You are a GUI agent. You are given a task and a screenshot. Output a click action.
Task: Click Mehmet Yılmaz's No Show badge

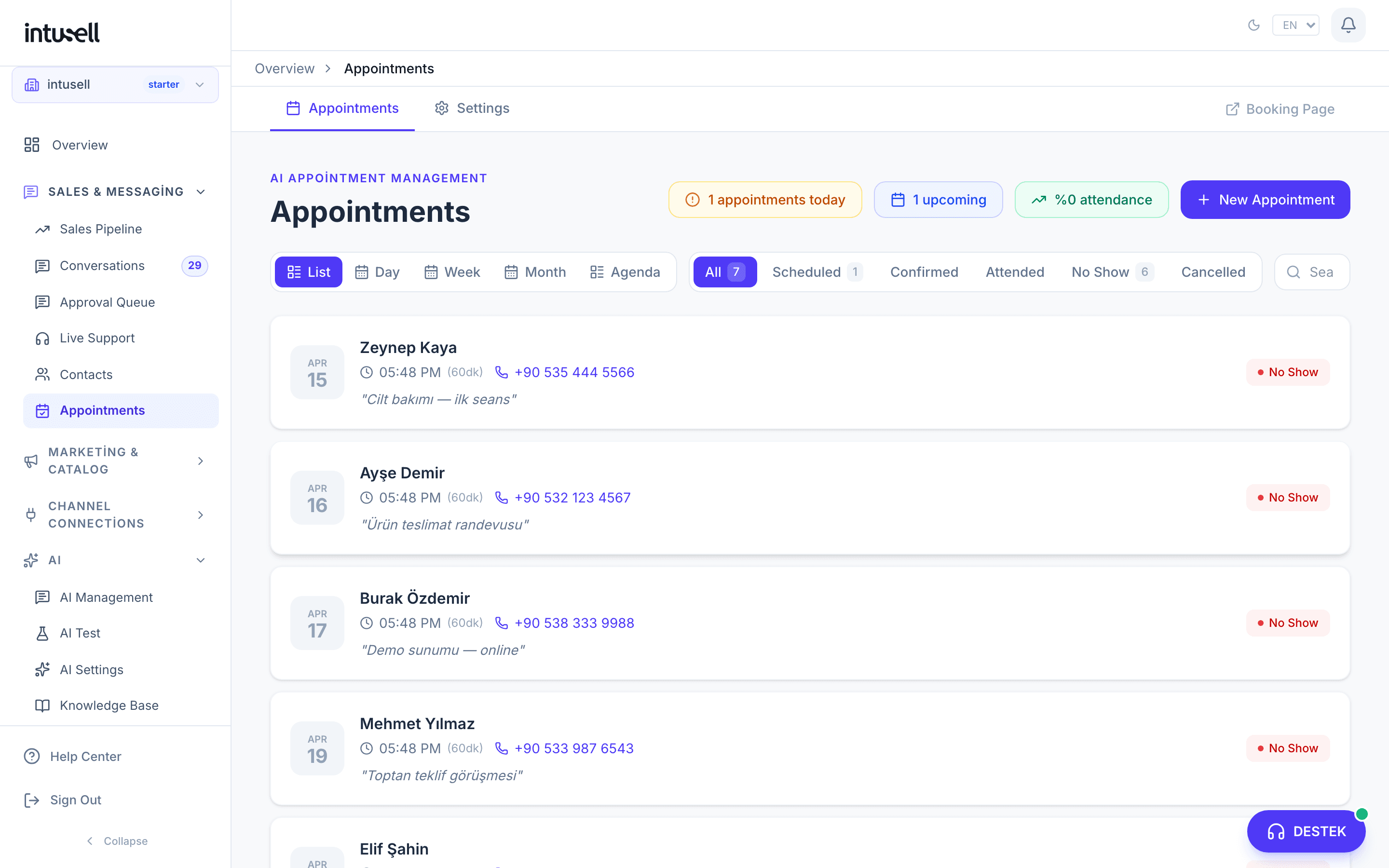click(1287, 748)
